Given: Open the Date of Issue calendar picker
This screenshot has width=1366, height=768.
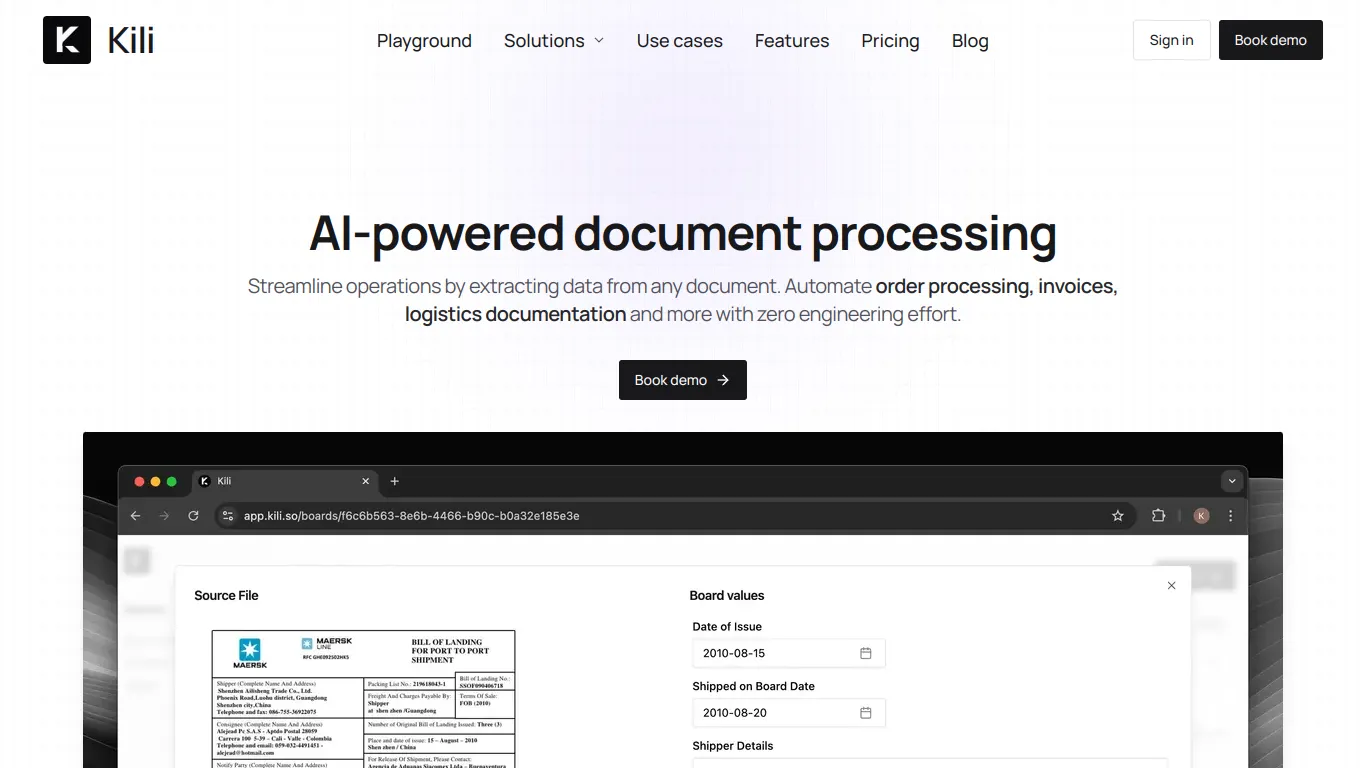Looking at the screenshot, I should [866, 653].
